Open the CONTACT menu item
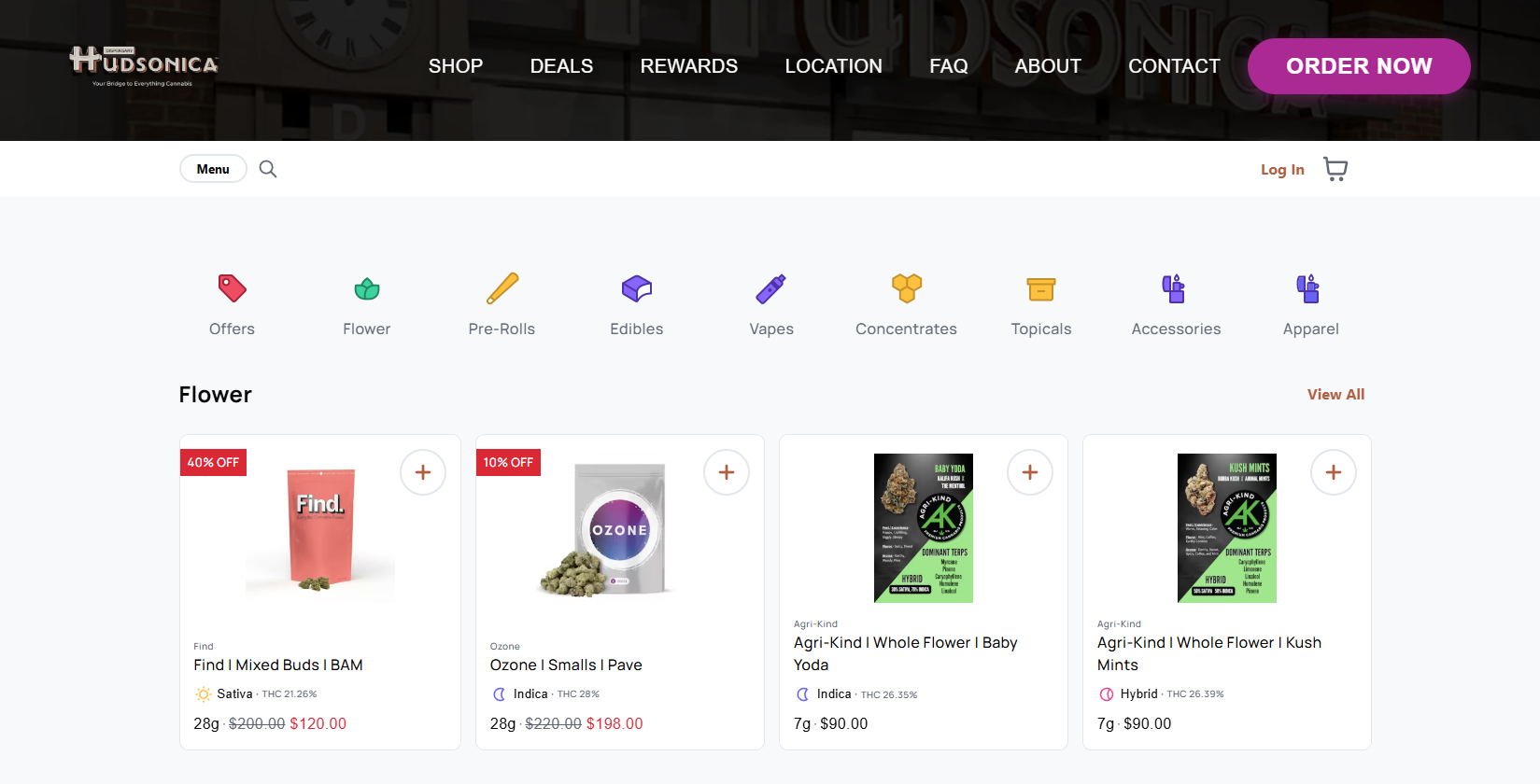This screenshot has width=1540, height=784. 1174,66
